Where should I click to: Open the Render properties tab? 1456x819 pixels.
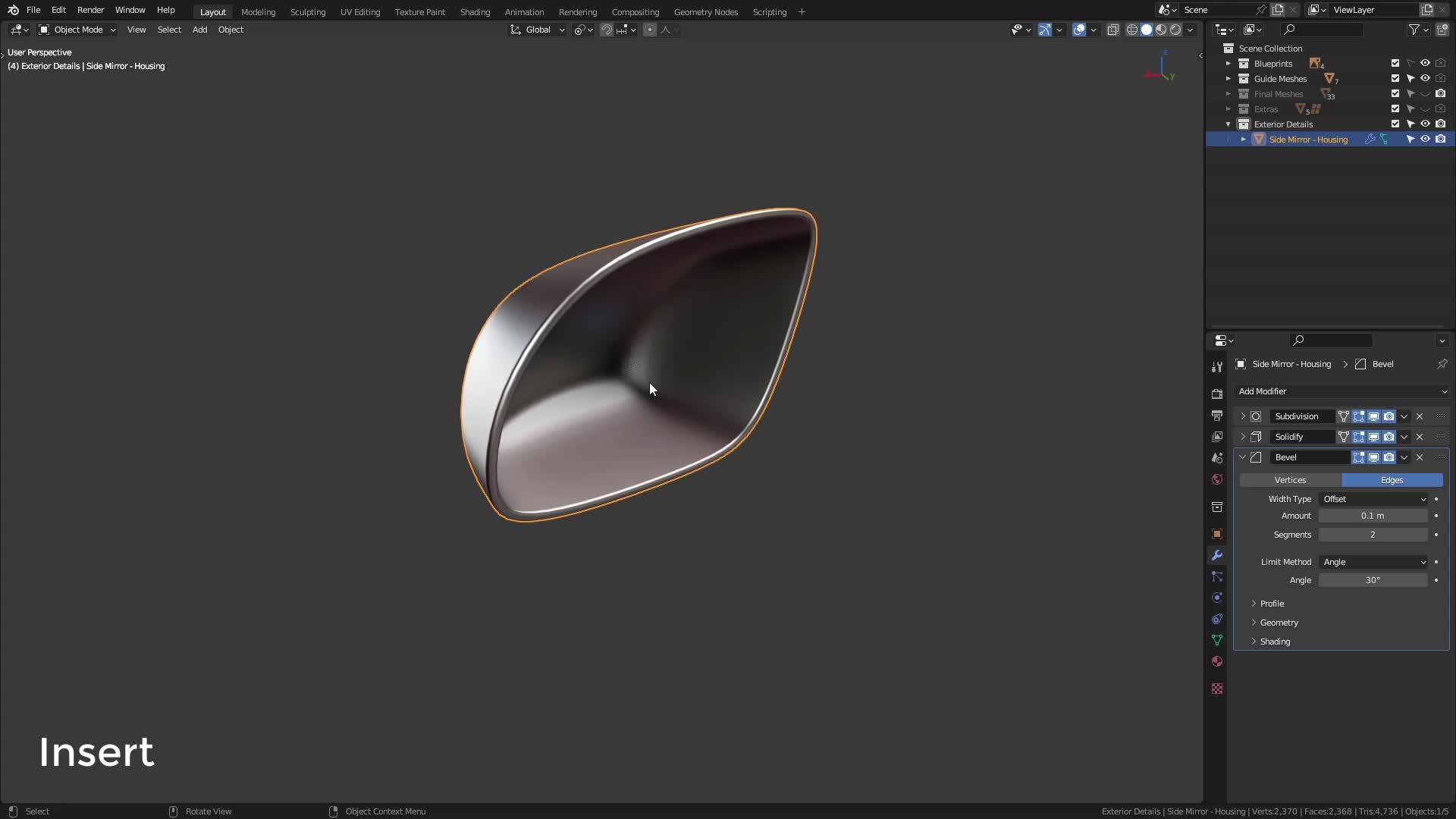point(1217,394)
